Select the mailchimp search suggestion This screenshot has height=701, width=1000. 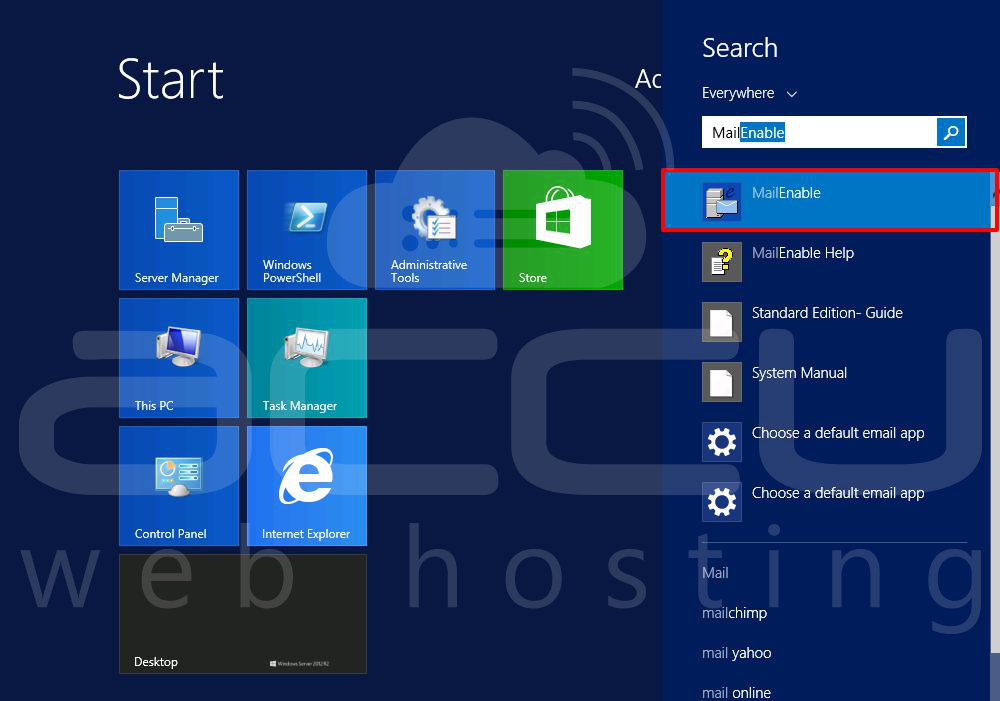click(734, 613)
